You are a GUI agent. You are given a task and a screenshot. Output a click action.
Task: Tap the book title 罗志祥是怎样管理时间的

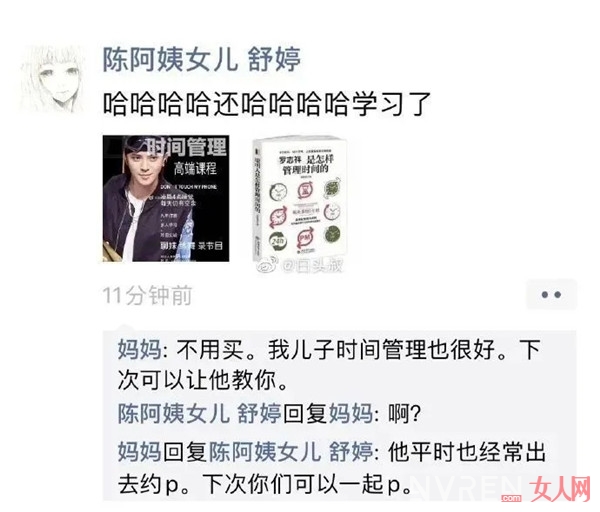(306, 165)
